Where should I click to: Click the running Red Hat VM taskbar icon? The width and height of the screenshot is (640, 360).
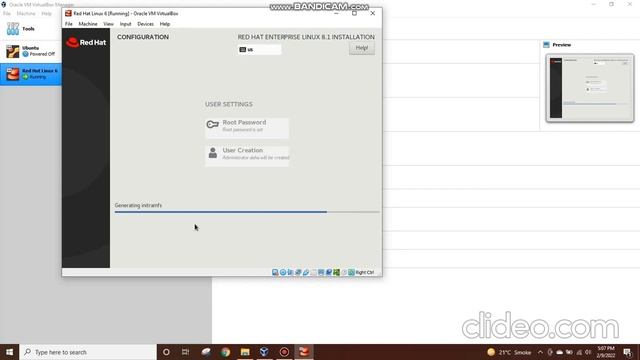(x=304, y=352)
